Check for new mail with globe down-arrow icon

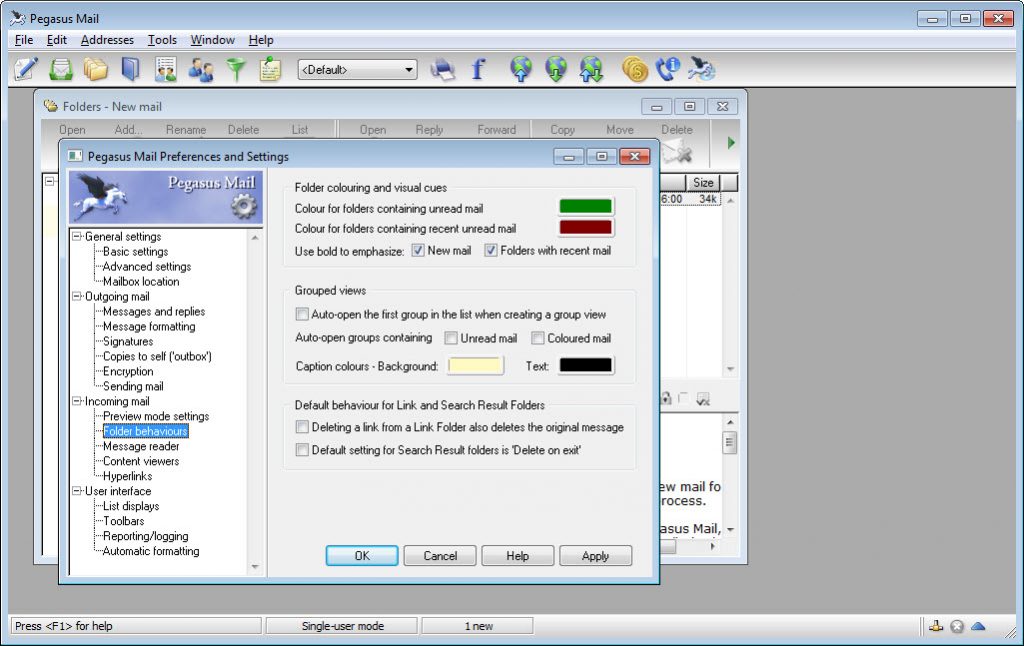pyautogui.click(x=556, y=69)
